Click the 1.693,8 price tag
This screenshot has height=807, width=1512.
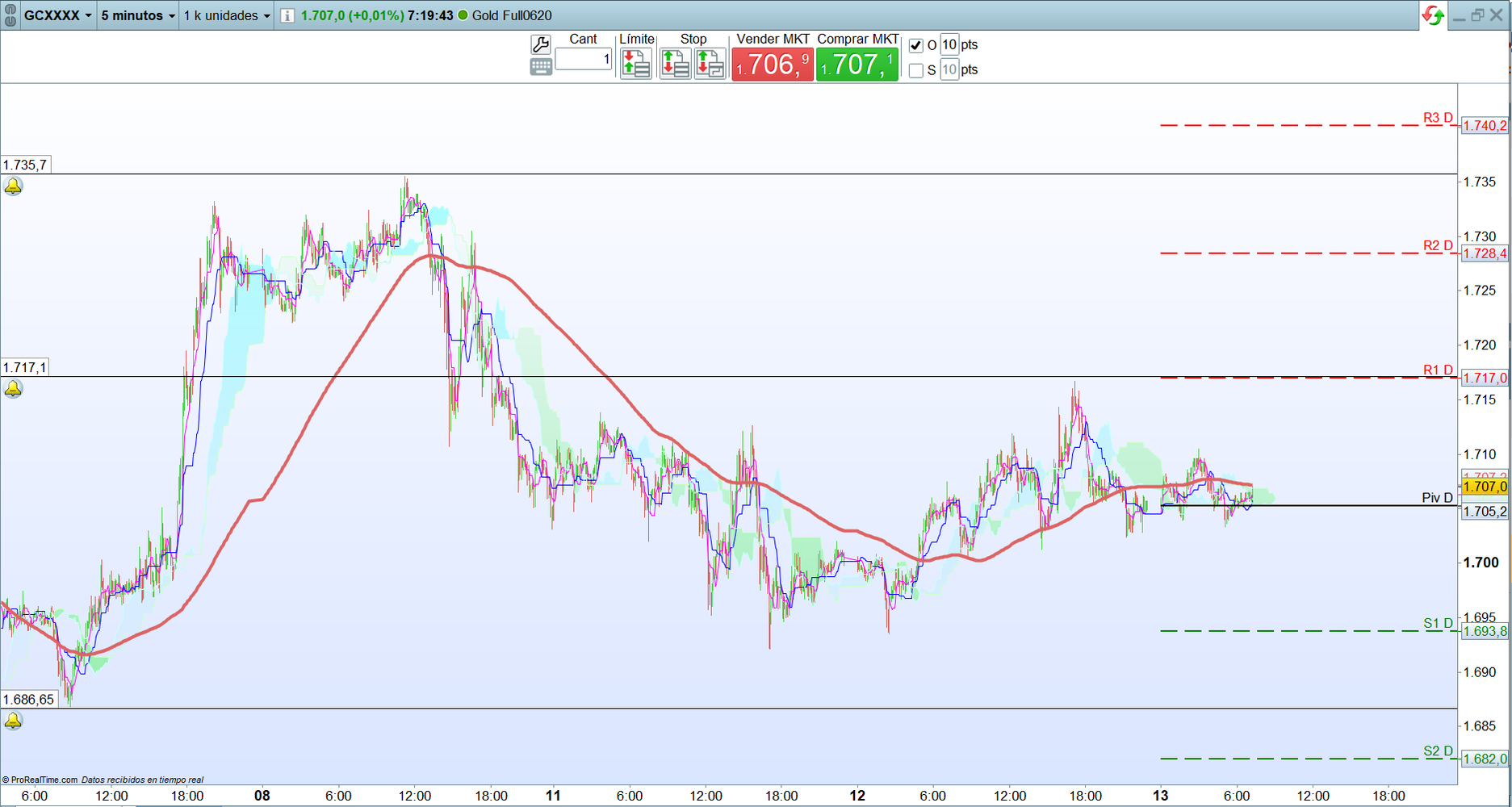tap(1485, 632)
